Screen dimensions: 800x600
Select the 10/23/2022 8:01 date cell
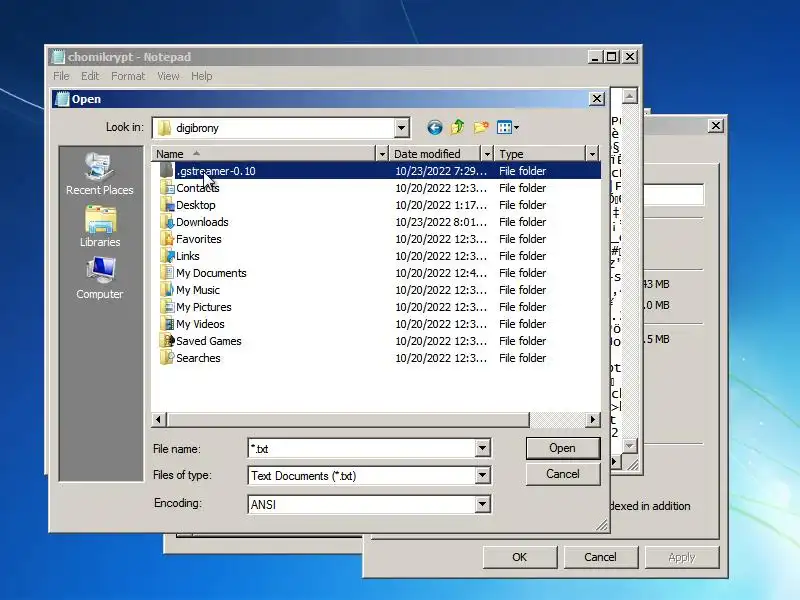441,222
